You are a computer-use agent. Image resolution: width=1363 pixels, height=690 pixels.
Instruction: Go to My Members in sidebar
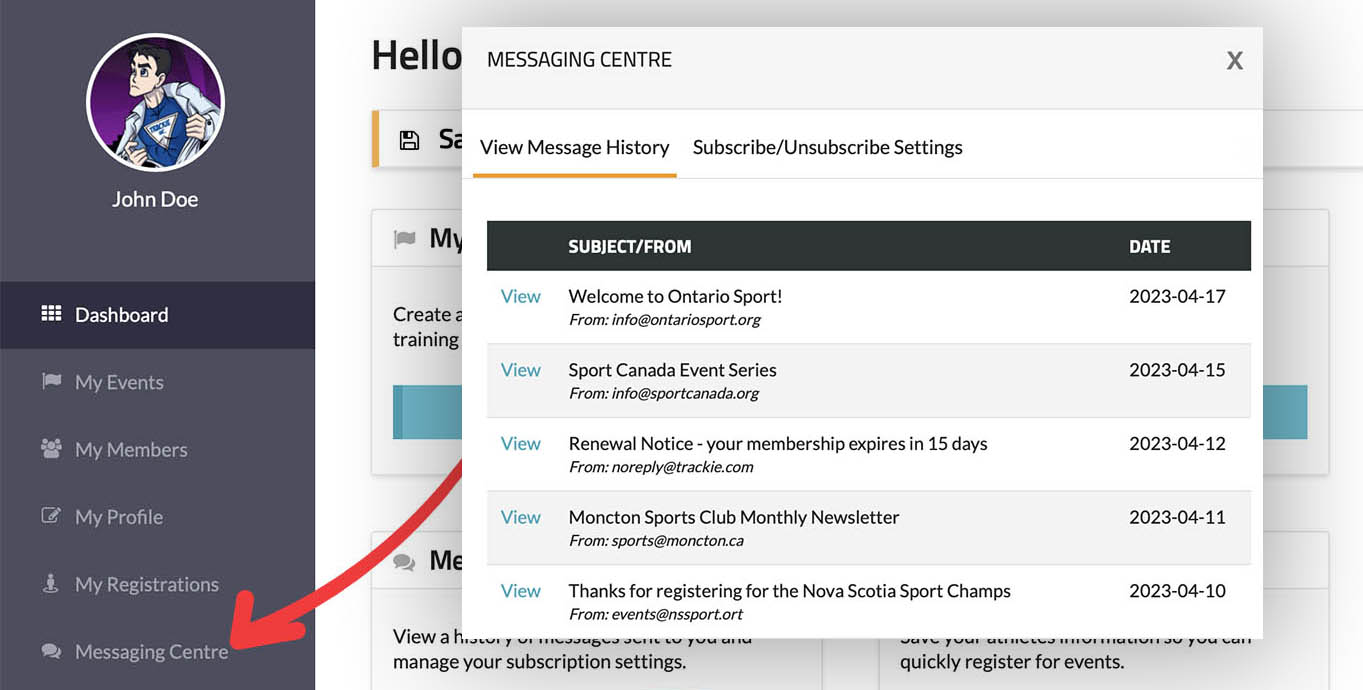[131, 450]
